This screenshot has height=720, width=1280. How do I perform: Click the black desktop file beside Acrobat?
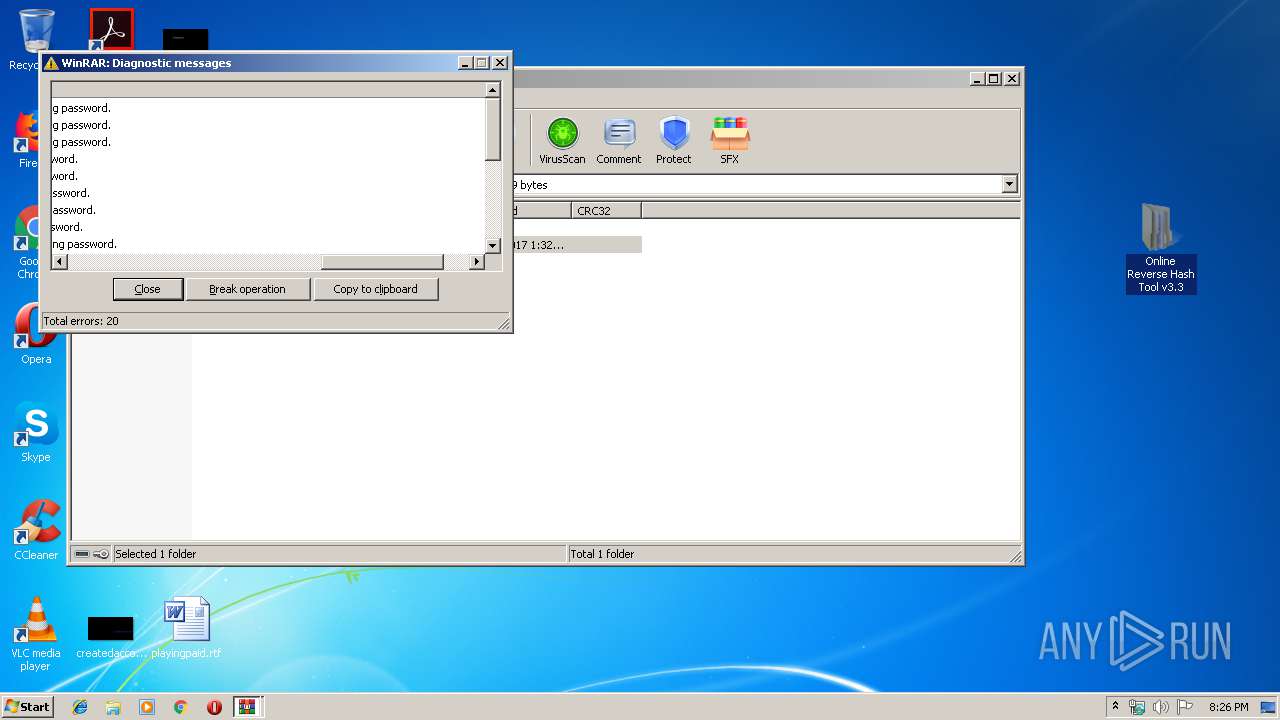coord(186,39)
